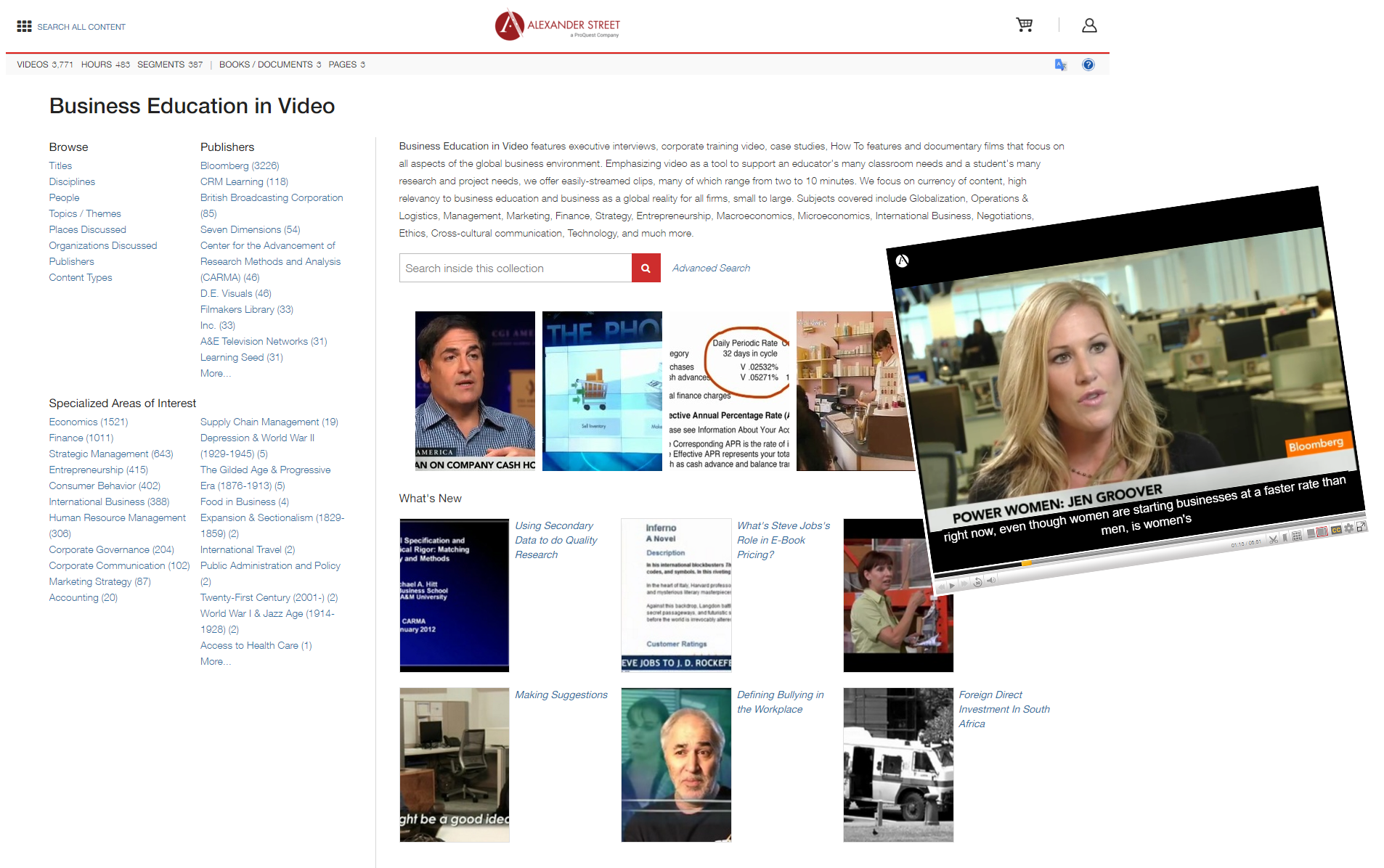1384x868 pixels.
Task: Open Food in Business (4) area
Action: (244, 501)
